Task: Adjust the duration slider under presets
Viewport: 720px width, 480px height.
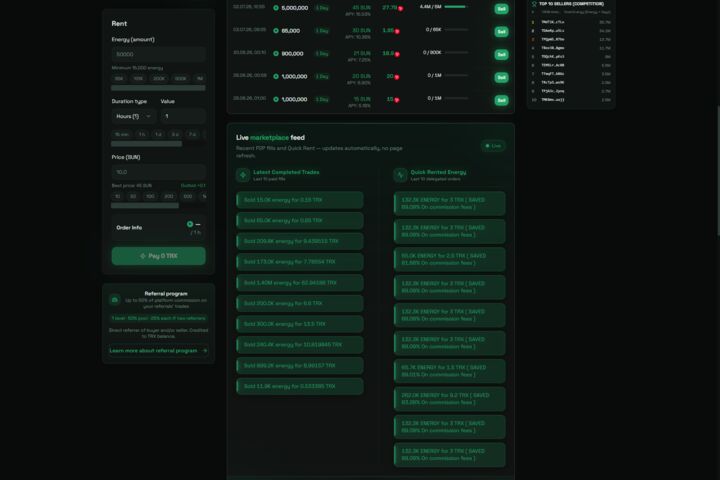Action: click(146, 144)
